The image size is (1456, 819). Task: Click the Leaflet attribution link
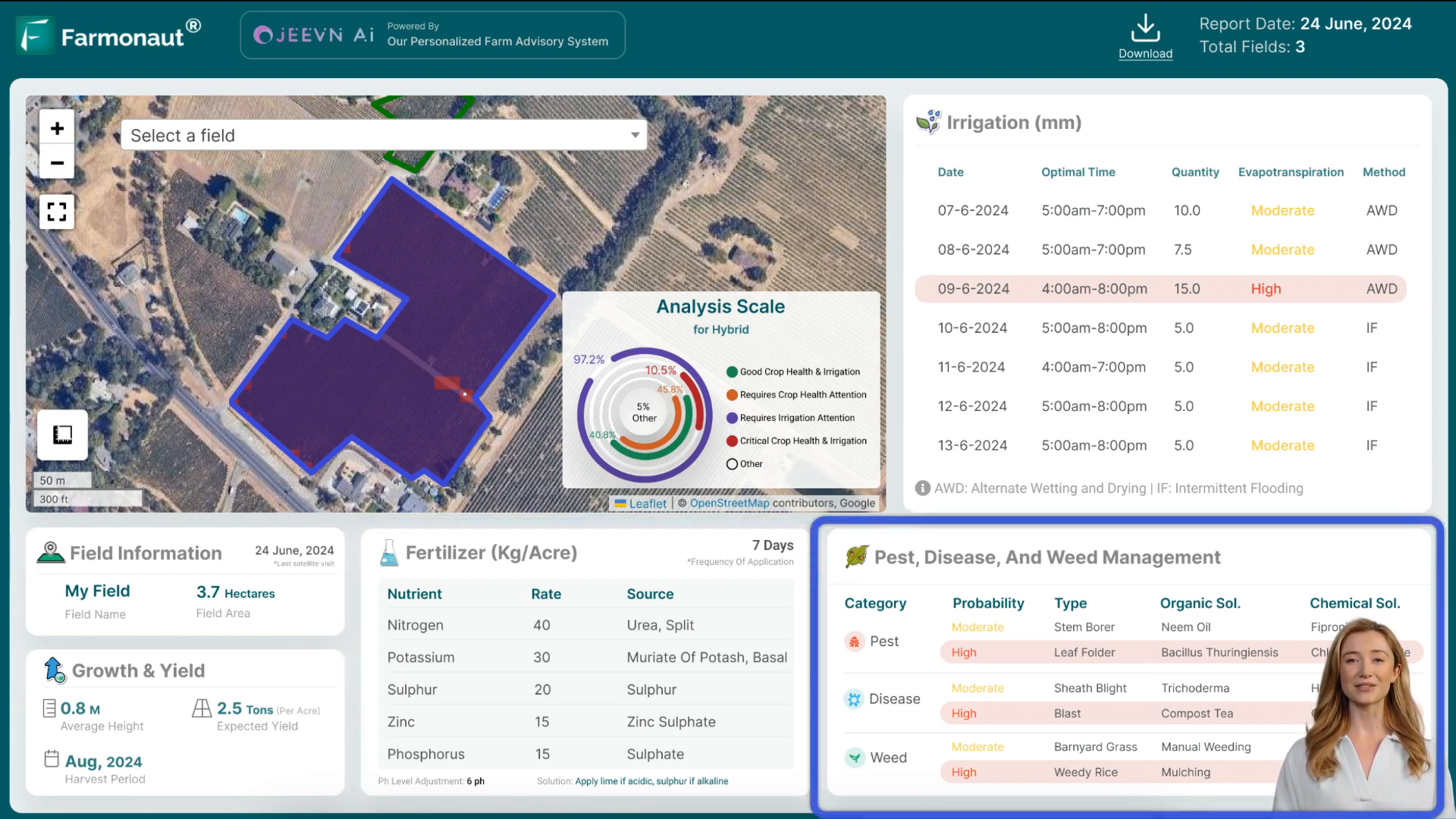[x=648, y=503]
